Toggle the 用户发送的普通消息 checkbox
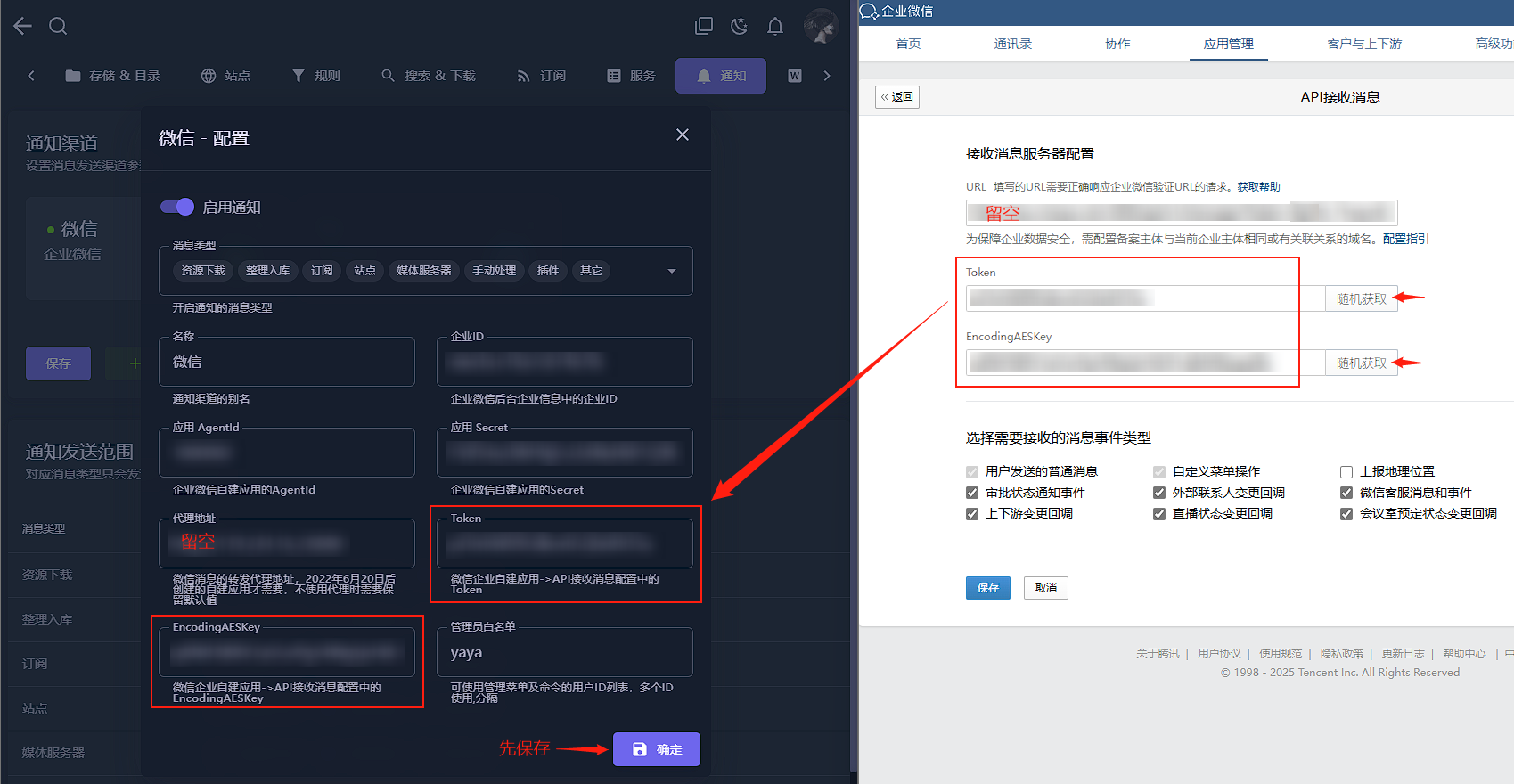This screenshot has height=784, width=1514. tap(972, 472)
